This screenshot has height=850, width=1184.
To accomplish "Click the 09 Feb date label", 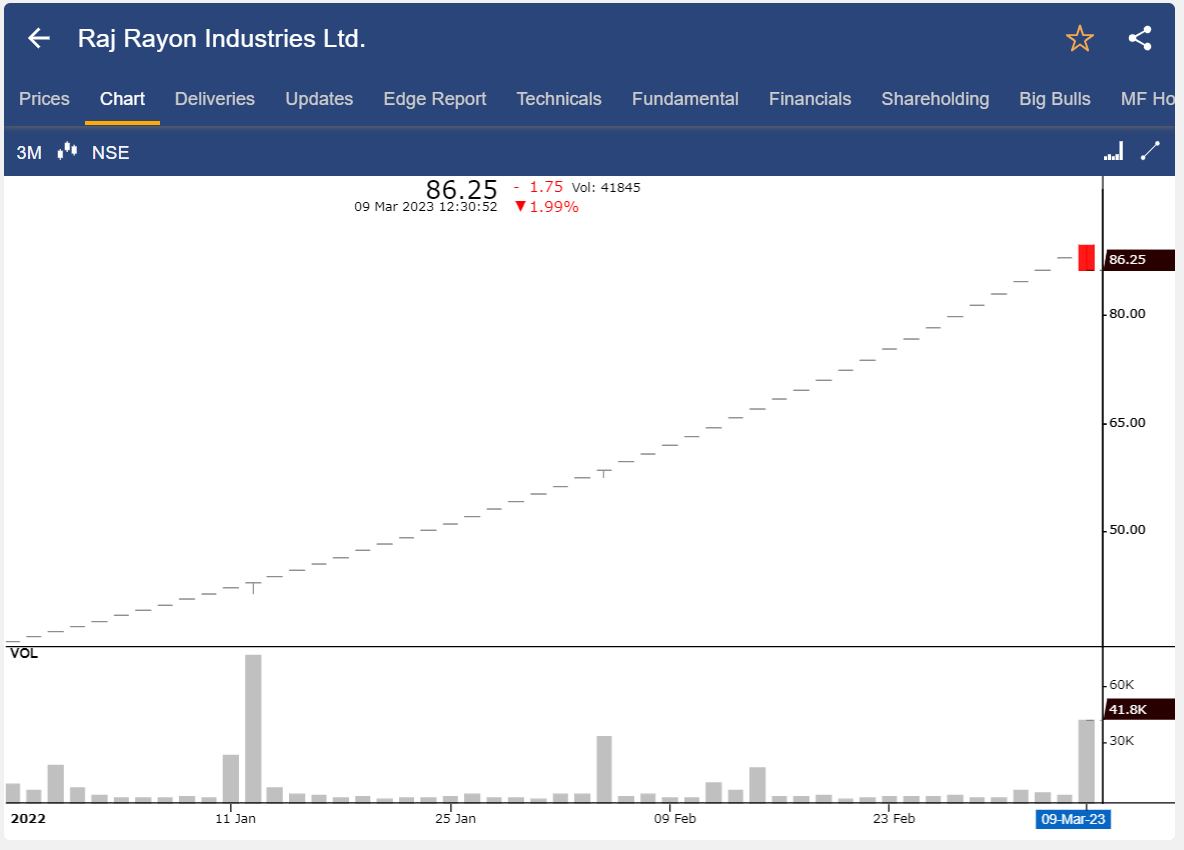I will click(x=675, y=818).
